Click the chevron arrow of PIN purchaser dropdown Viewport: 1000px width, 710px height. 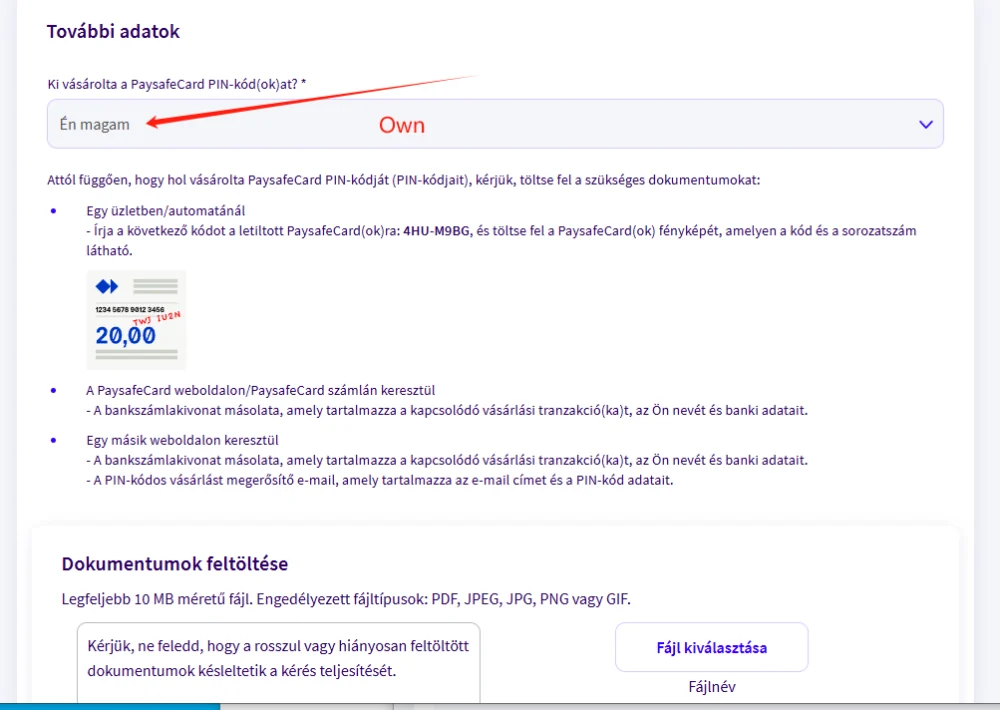click(x=925, y=124)
